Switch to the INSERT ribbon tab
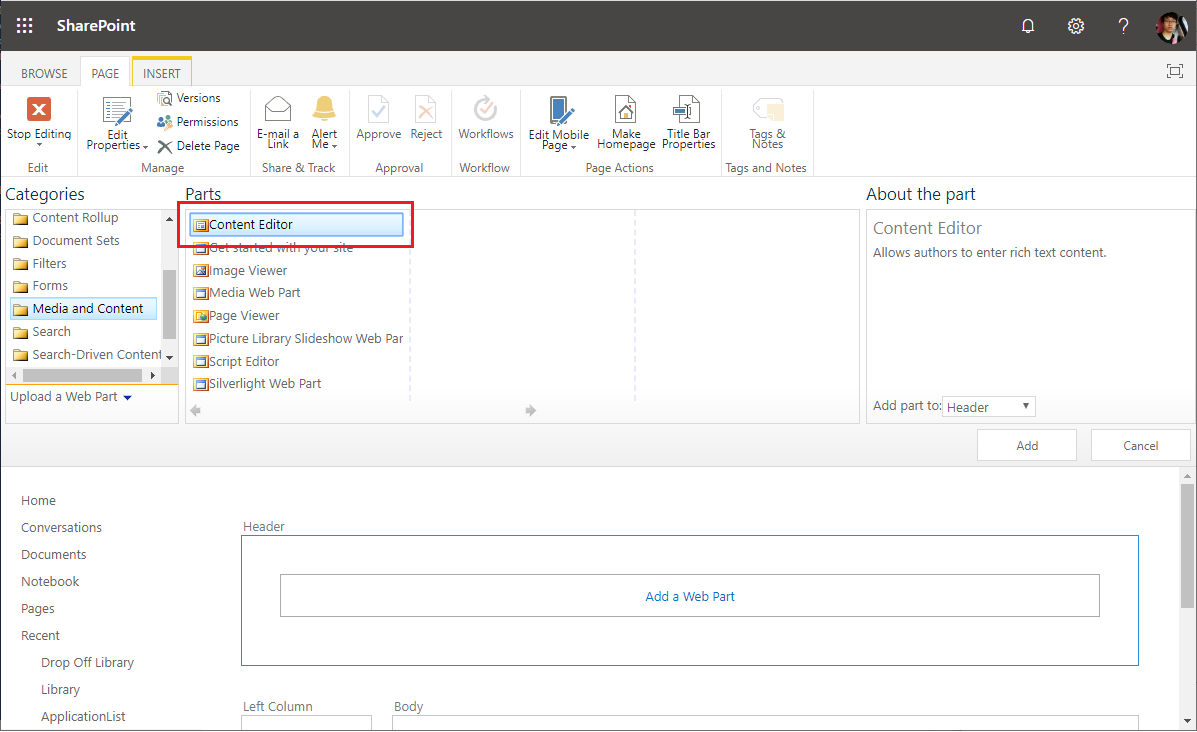1197x732 pixels. click(162, 73)
